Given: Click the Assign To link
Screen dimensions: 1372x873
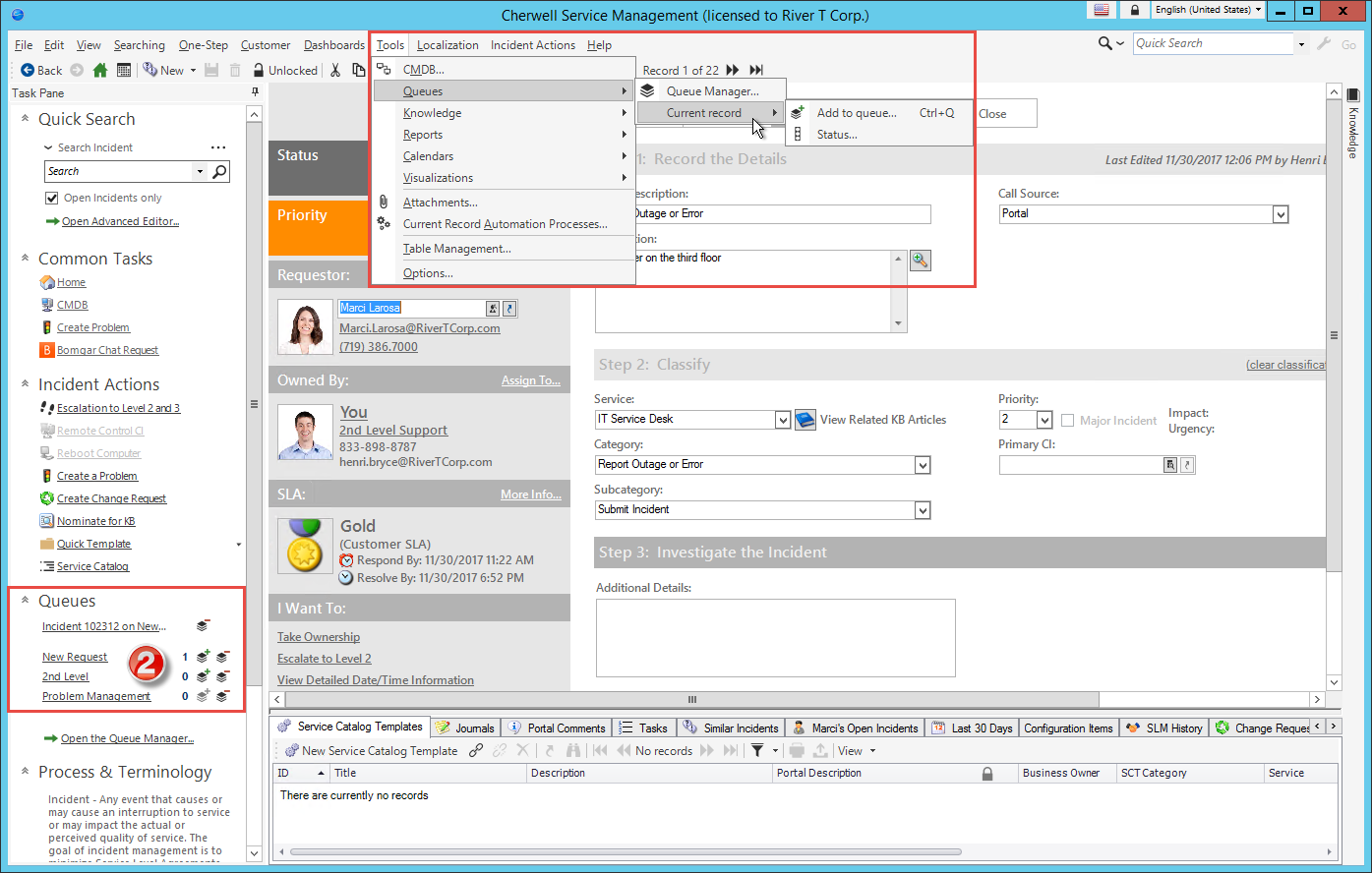Looking at the screenshot, I should tap(531, 380).
